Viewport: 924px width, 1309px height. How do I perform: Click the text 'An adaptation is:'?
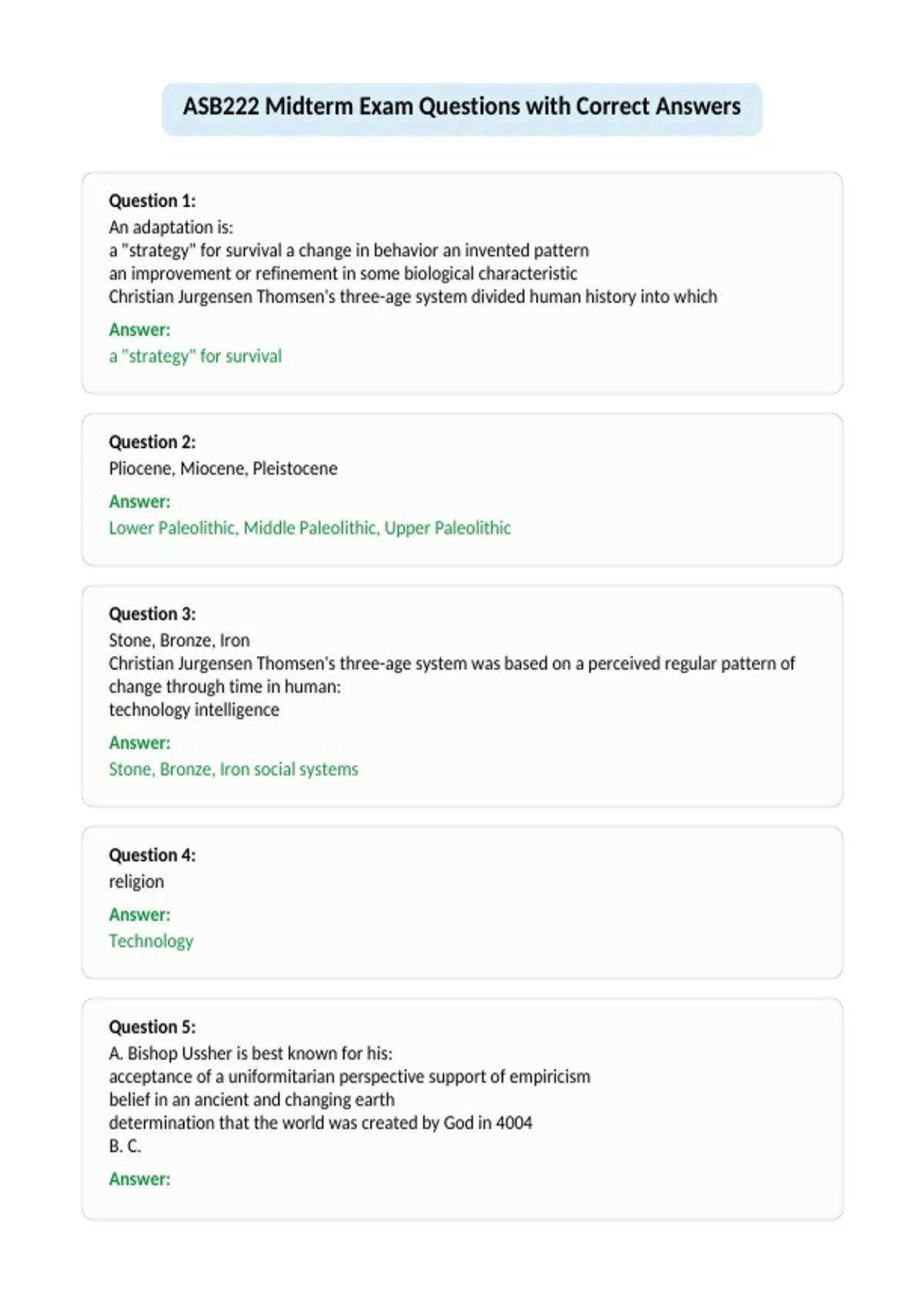click(x=171, y=227)
